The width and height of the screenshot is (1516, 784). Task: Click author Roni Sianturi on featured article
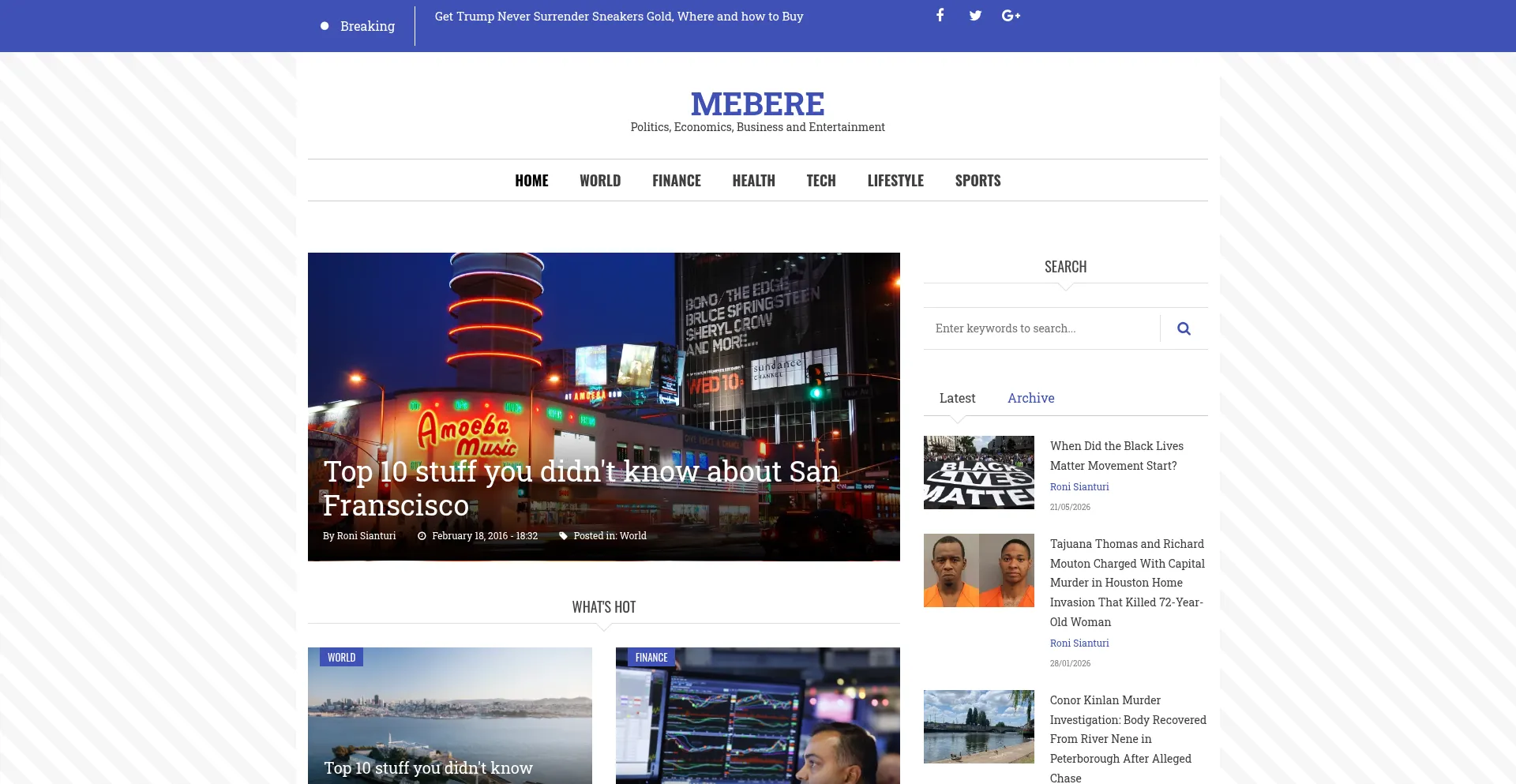tap(366, 536)
